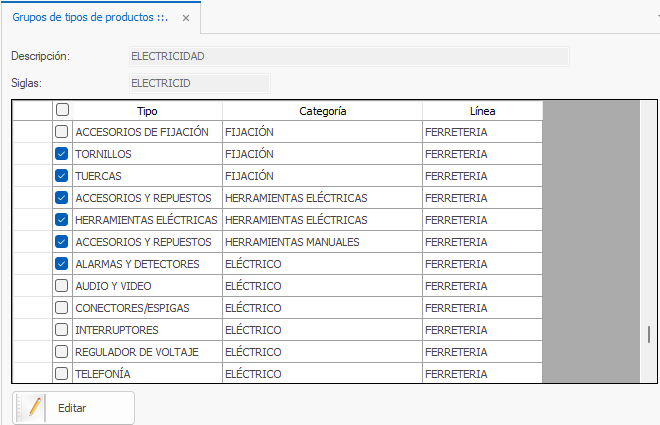660x425 pixels.
Task: Uncheck the TUERCAS row checkbox
Action: click(61, 175)
